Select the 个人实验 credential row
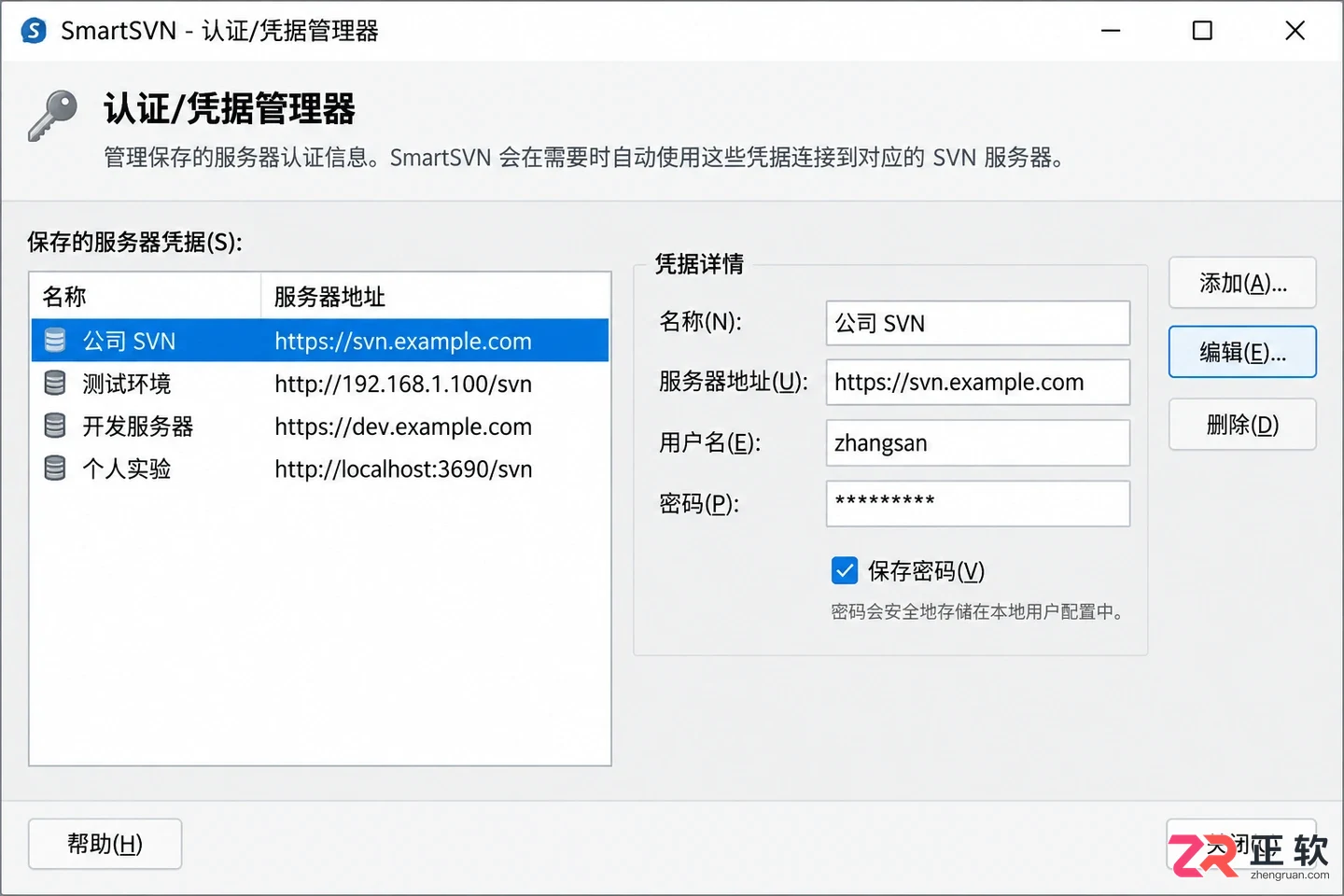This screenshot has width=1344, height=896. point(320,469)
